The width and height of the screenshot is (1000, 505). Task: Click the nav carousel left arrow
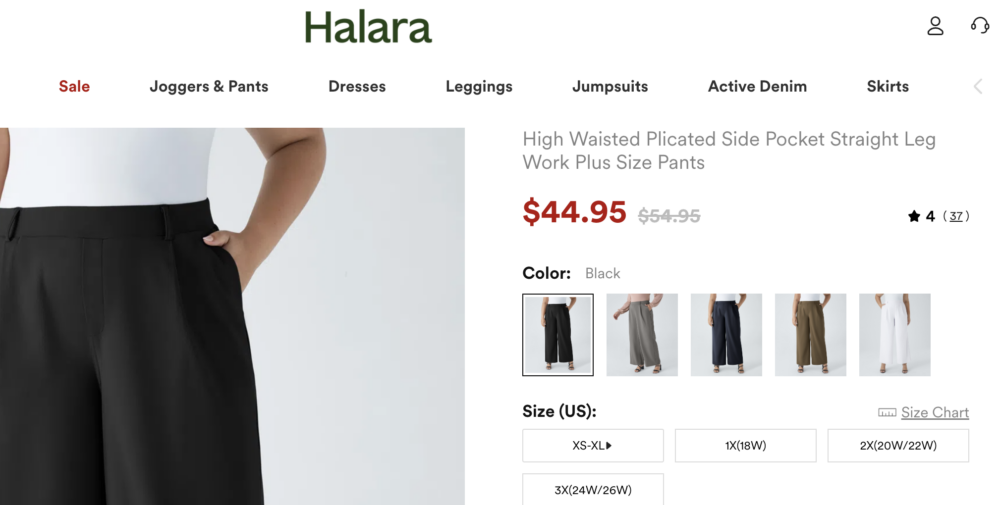(x=978, y=87)
